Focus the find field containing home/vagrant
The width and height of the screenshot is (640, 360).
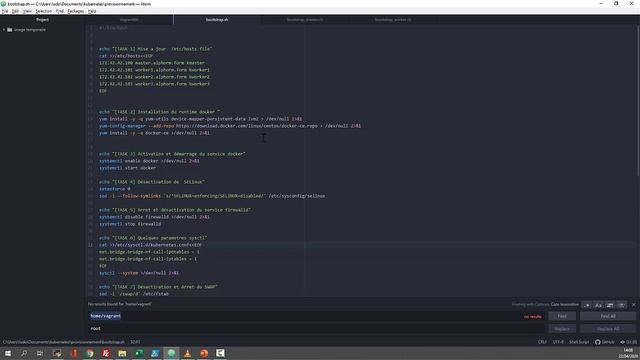point(316,316)
